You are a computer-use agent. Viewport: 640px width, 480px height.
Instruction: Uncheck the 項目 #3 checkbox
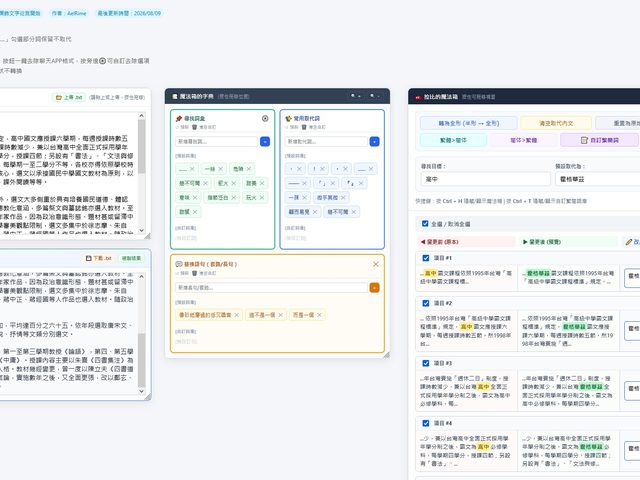pyautogui.click(x=426, y=363)
